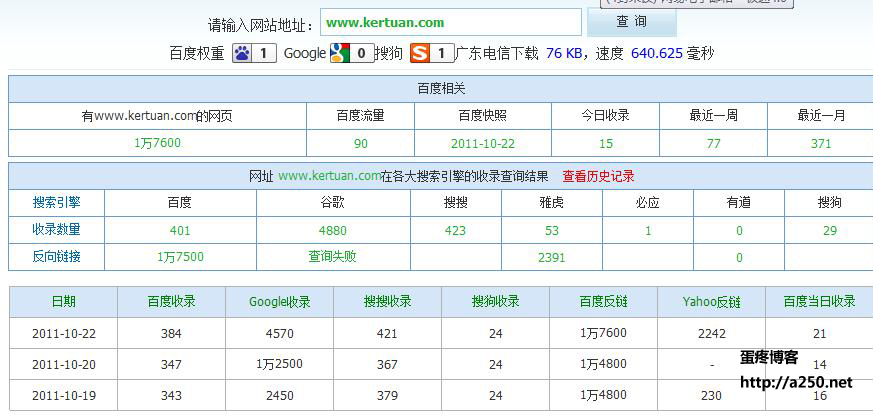Click the Google收录 column header
This screenshot has width=873, height=416.
point(279,302)
